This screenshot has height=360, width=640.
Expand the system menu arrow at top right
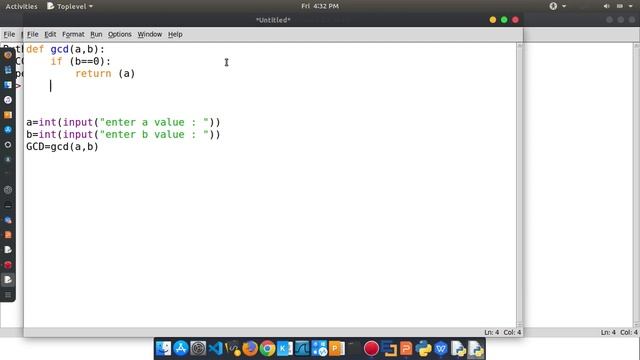pos(630,6)
